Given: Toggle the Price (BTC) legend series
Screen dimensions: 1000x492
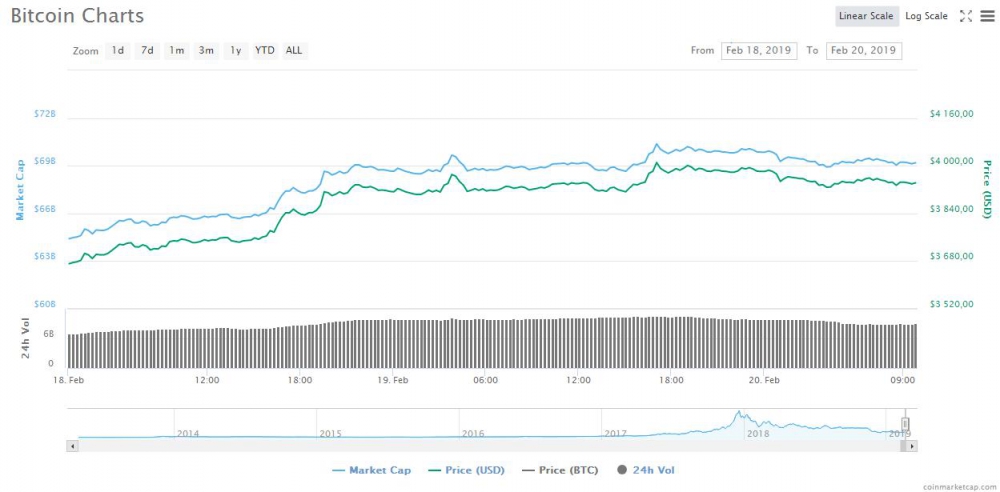Looking at the screenshot, I should tap(560, 470).
